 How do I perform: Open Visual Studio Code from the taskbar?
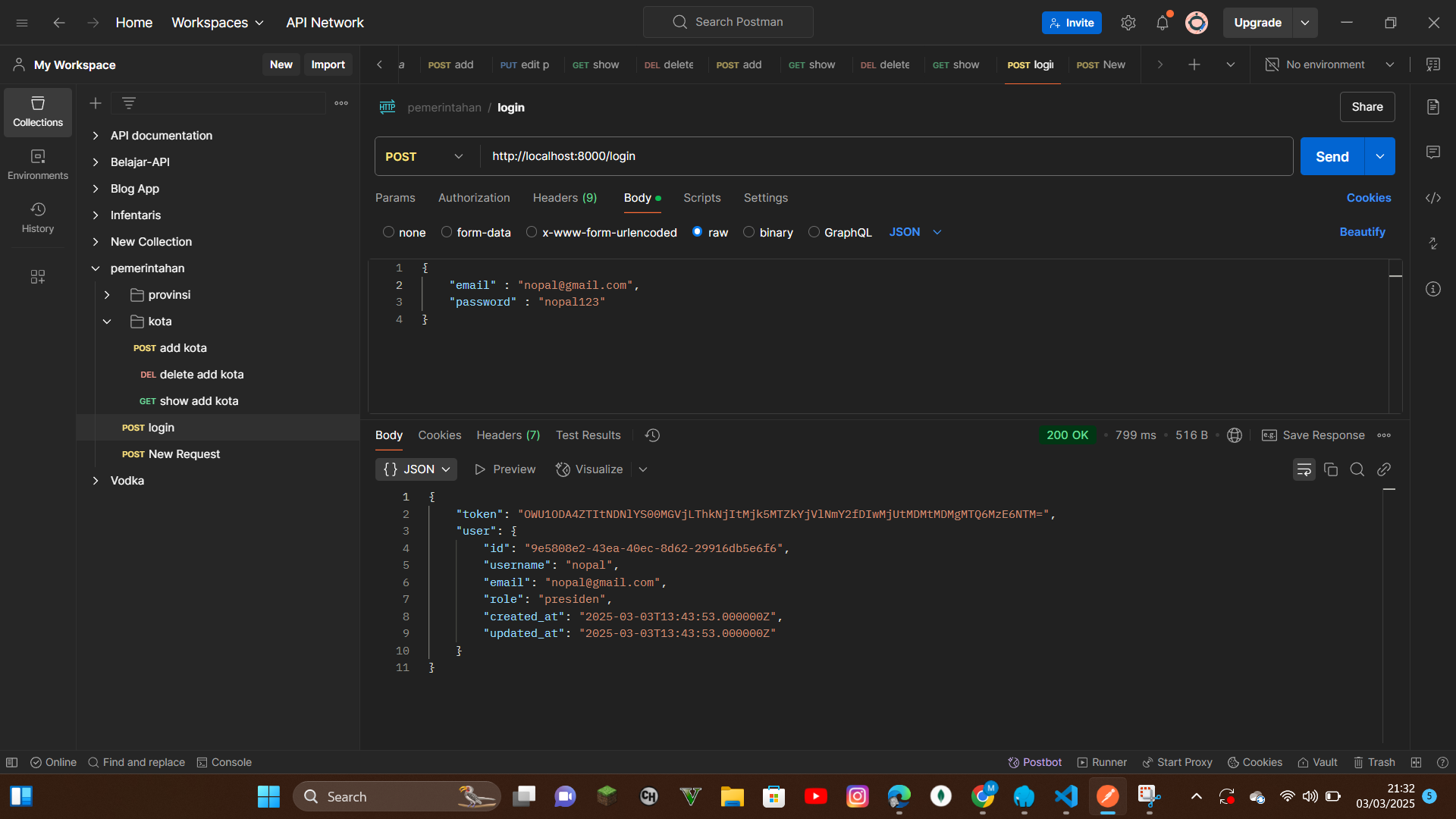1065,796
